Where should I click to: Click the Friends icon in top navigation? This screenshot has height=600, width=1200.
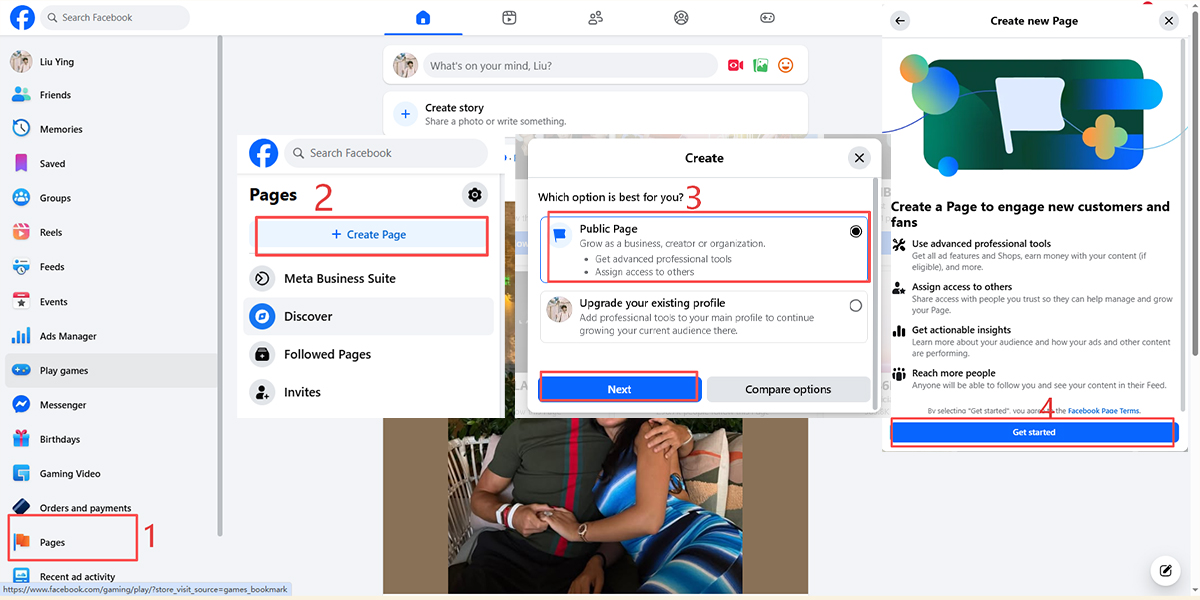(x=596, y=17)
